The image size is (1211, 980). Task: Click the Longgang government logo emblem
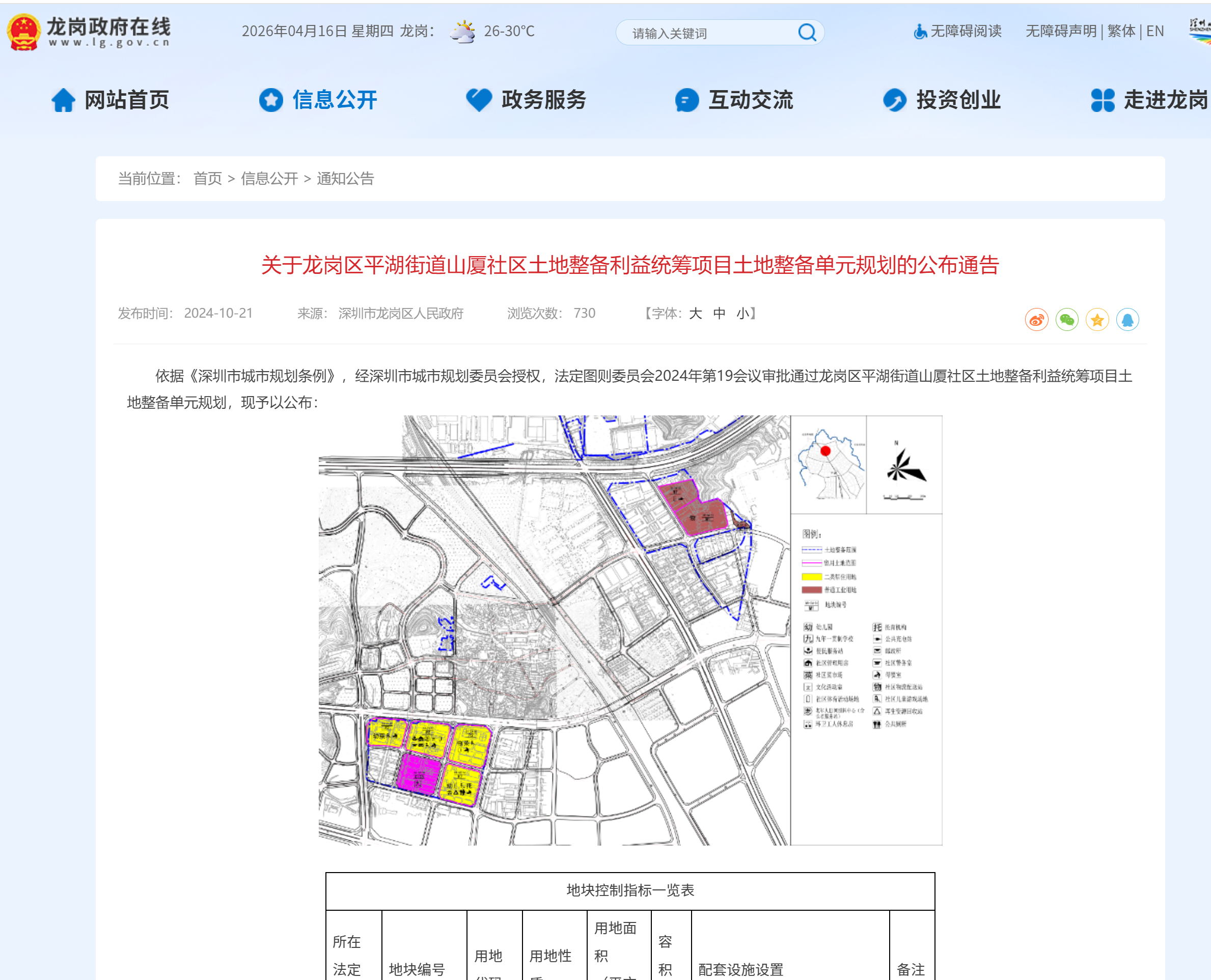point(23,32)
